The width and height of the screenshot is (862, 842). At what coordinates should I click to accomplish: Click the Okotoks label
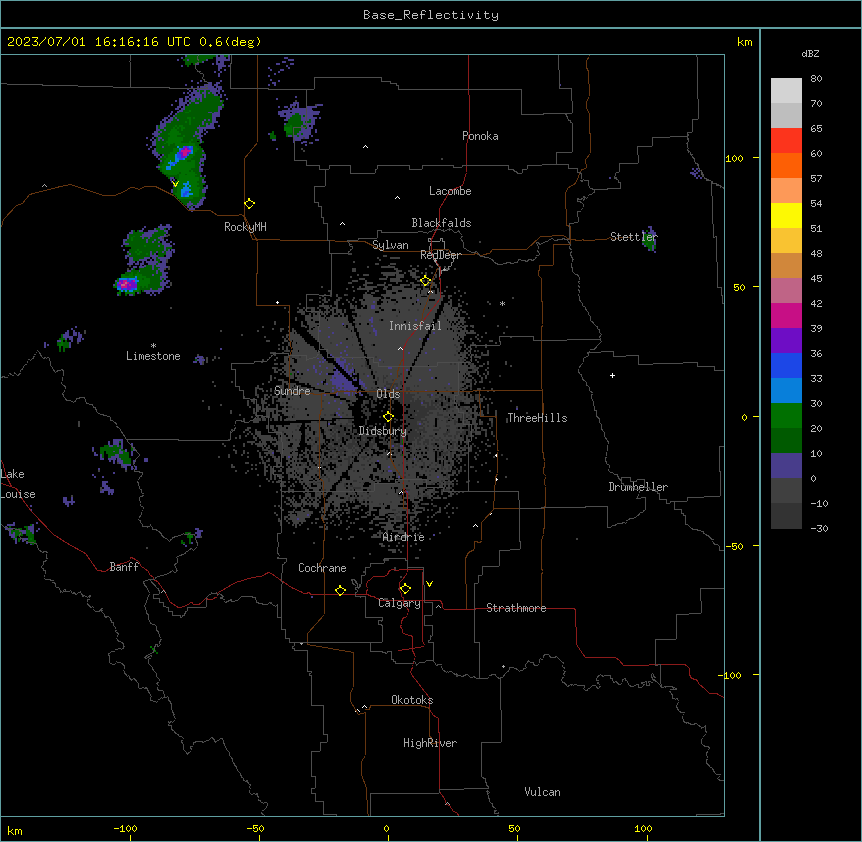412,700
